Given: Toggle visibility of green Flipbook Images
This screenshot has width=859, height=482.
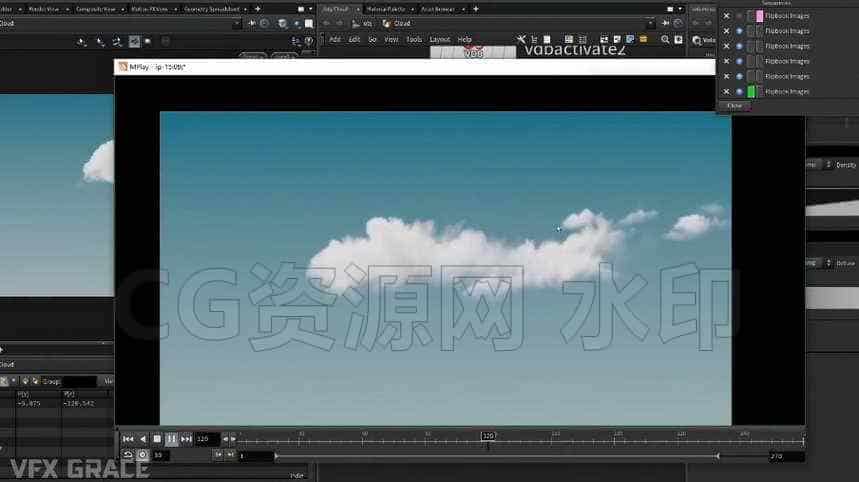Looking at the screenshot, I should 739,91.
